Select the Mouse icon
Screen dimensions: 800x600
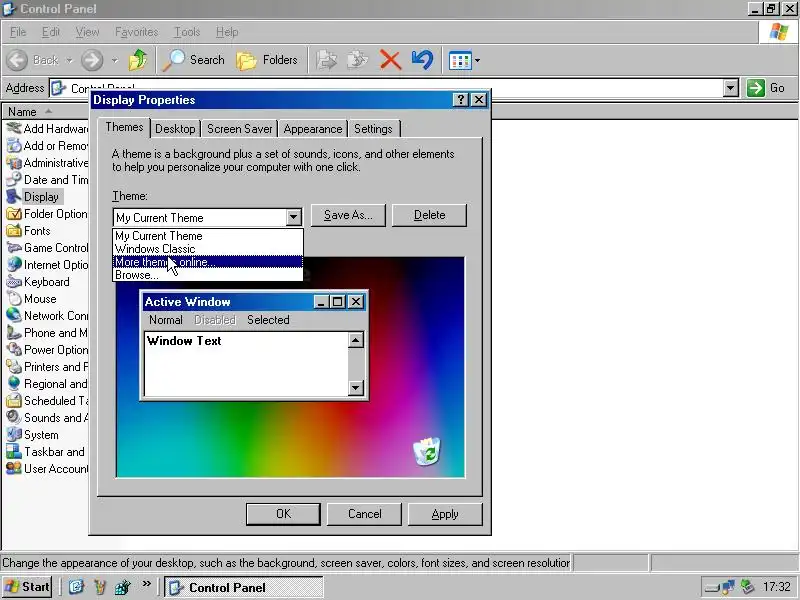(14, 299)
